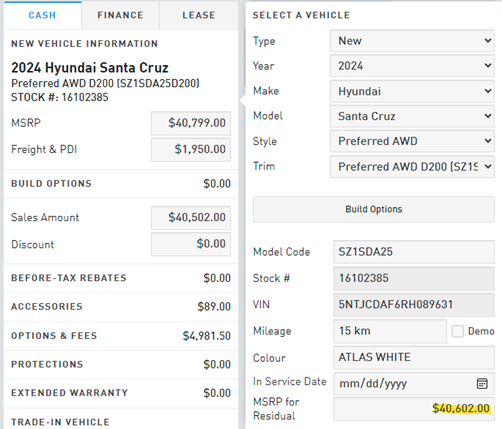Expand the BUILD OPTIONS section row

point(121,184)
